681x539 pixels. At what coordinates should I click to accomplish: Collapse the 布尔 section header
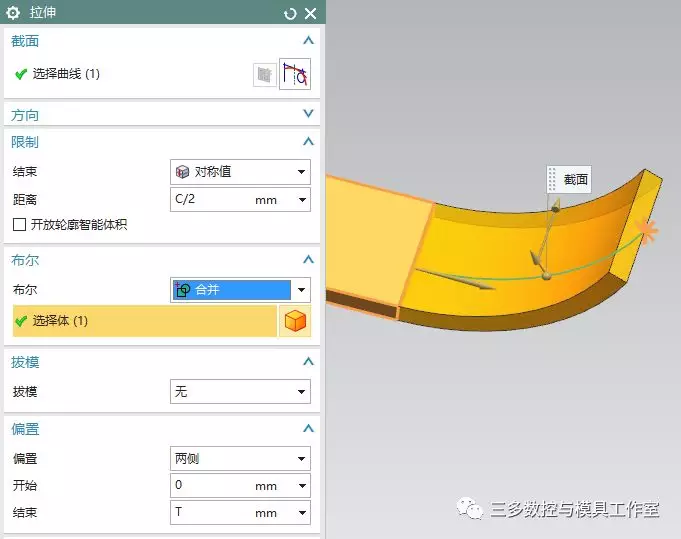(x=308, y=260)
